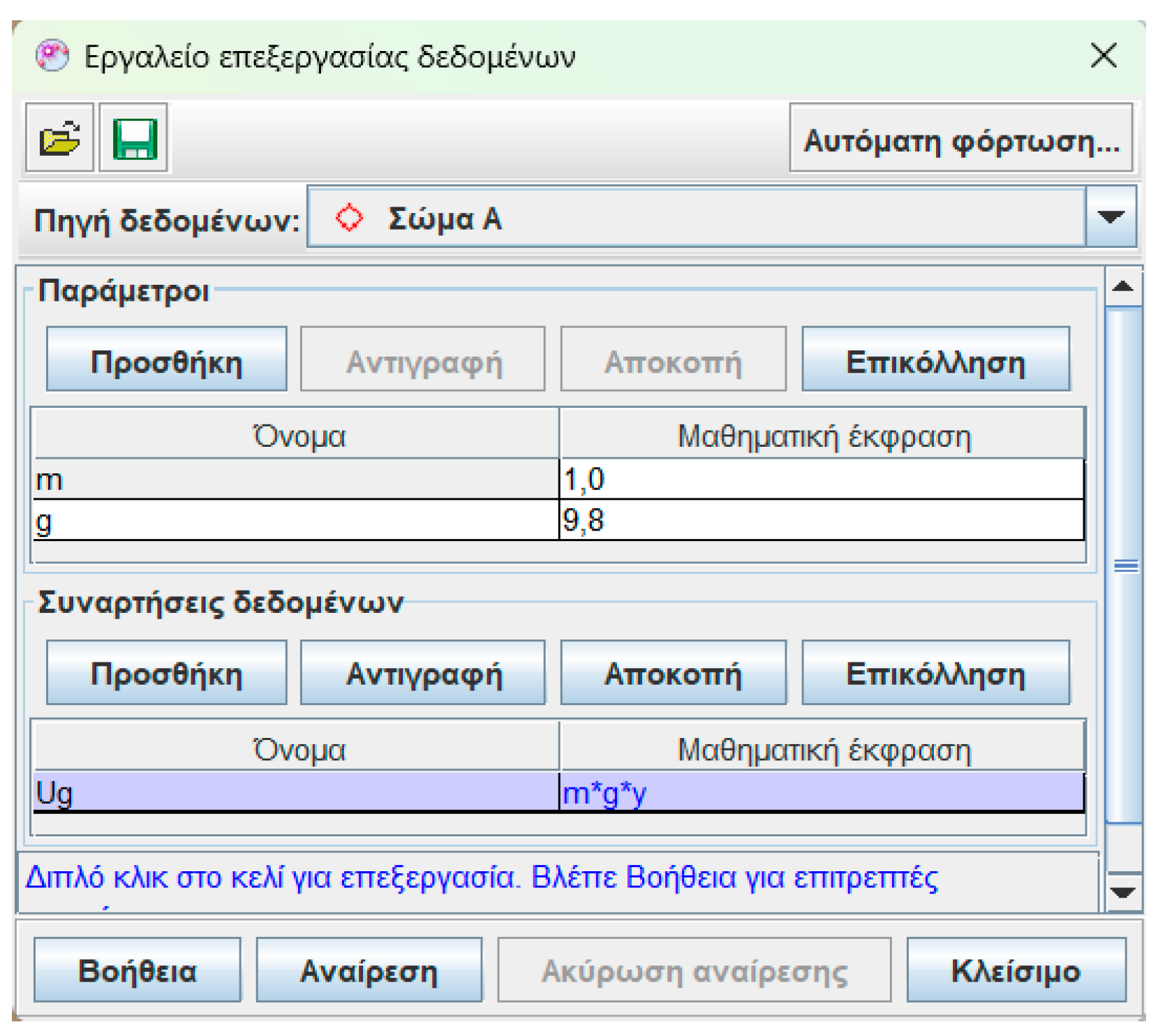1158x1036 pixels.
Task: Select the expression cell 9,8
Action: coord(822,520)
